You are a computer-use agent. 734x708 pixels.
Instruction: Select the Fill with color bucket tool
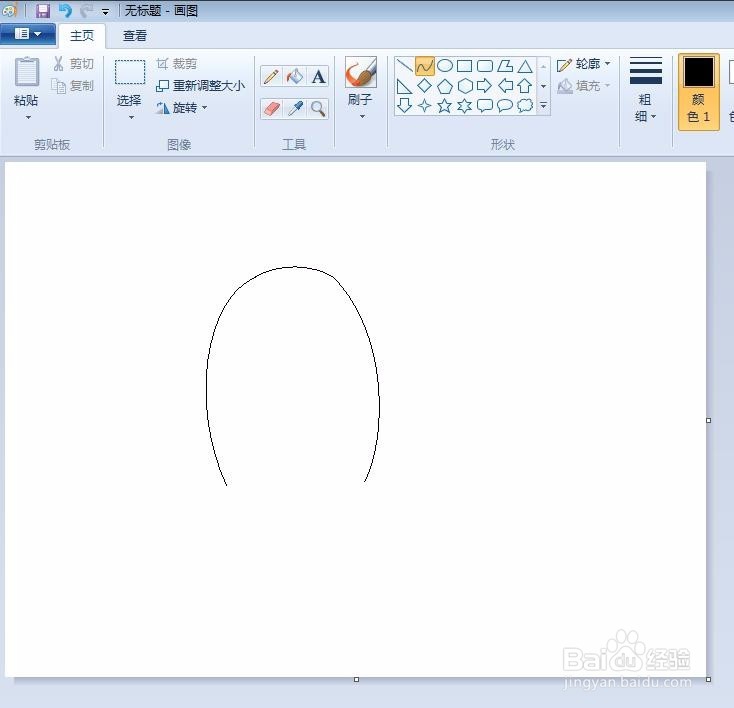pos(295,76)
